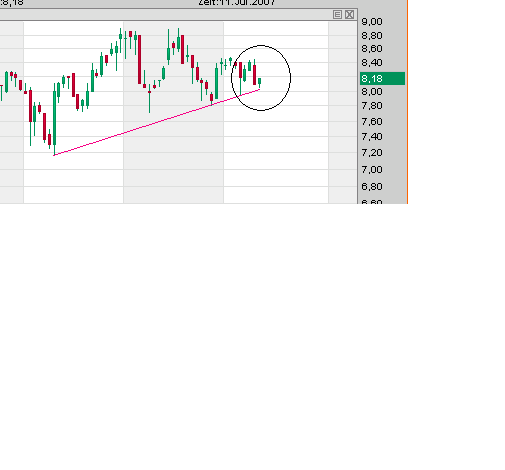Click the 7,20 price axis label

pyautogui.click(x=372, y=153)
